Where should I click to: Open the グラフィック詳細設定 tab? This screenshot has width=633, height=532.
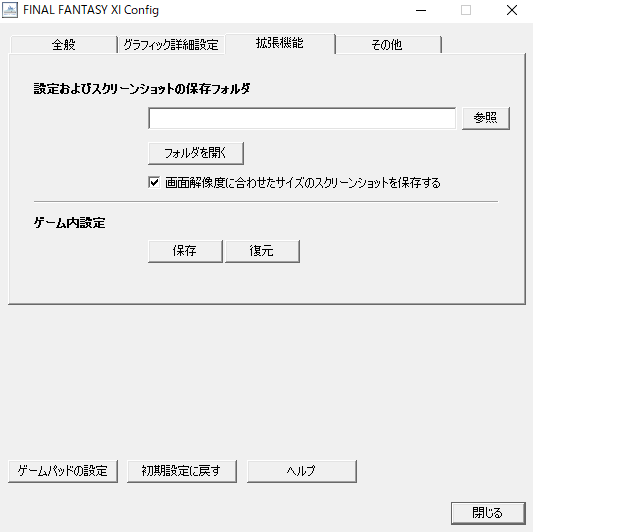coord(170,45)
